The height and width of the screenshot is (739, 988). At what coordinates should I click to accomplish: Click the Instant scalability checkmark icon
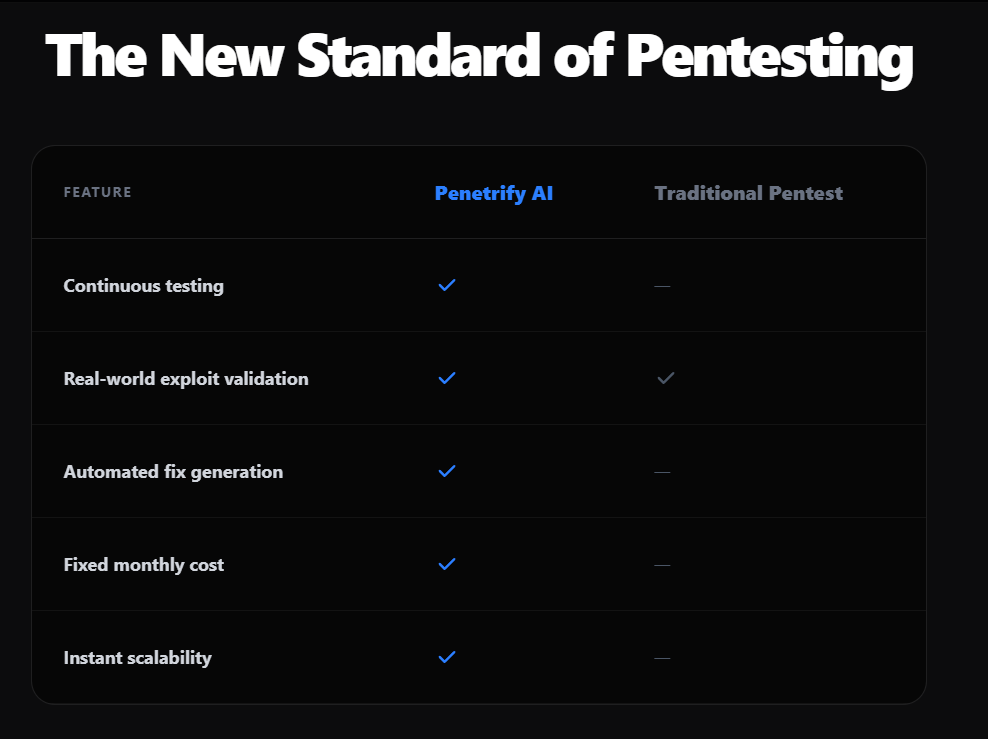point(446,657)
